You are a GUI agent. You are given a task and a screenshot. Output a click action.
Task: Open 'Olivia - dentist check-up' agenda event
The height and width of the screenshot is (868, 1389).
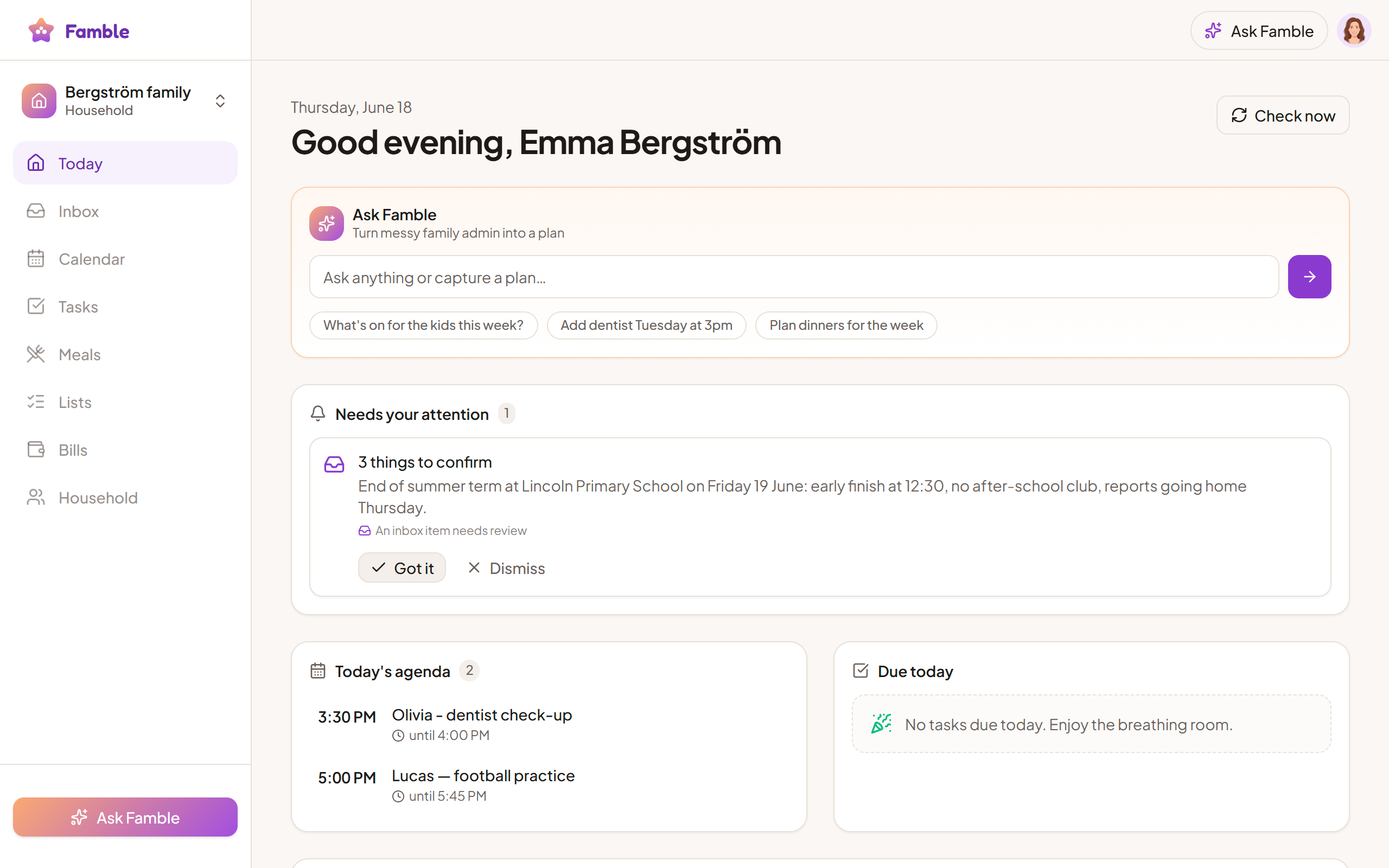pyautogui.click(x=482, y=714)
